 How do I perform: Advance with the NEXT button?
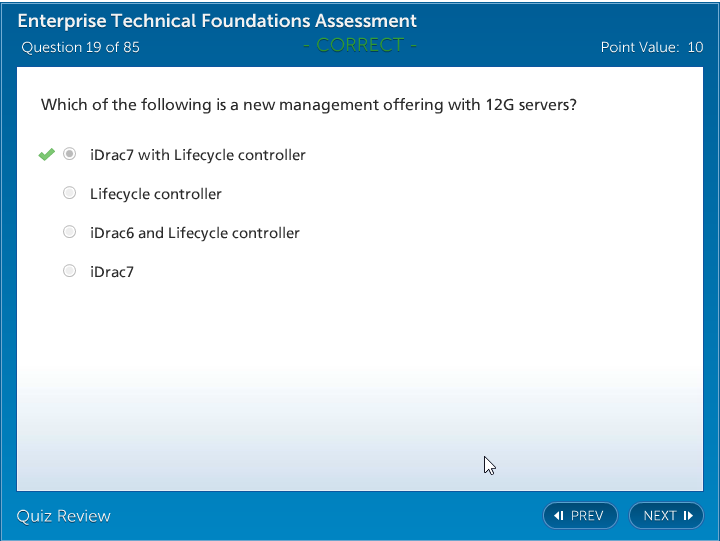pyautogui.click(x=666, y=516)
